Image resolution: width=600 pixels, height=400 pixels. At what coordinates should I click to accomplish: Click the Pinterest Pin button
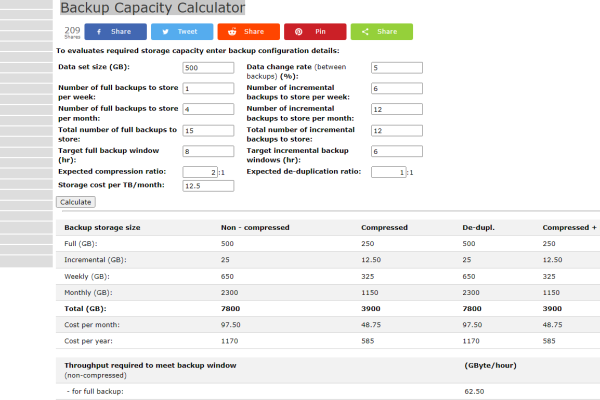click(314, 32)
